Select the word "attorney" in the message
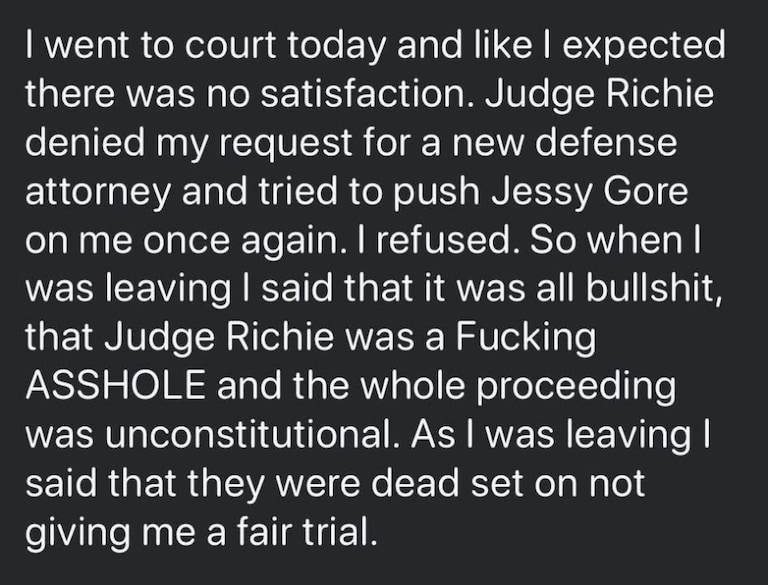This screenshot has width=768, height=585. point(97,194)
